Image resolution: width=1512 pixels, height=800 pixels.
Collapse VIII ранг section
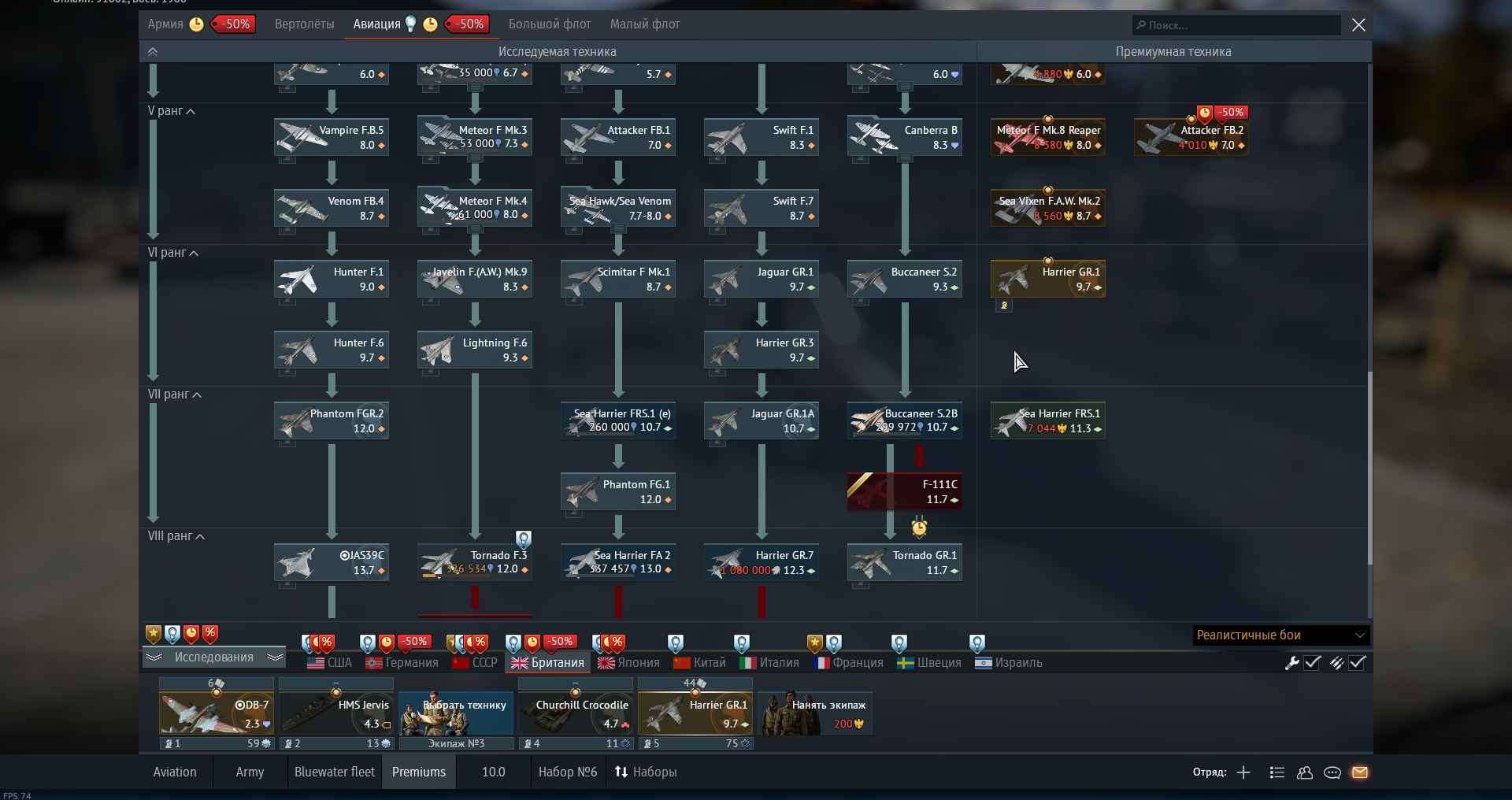point(176,536)
